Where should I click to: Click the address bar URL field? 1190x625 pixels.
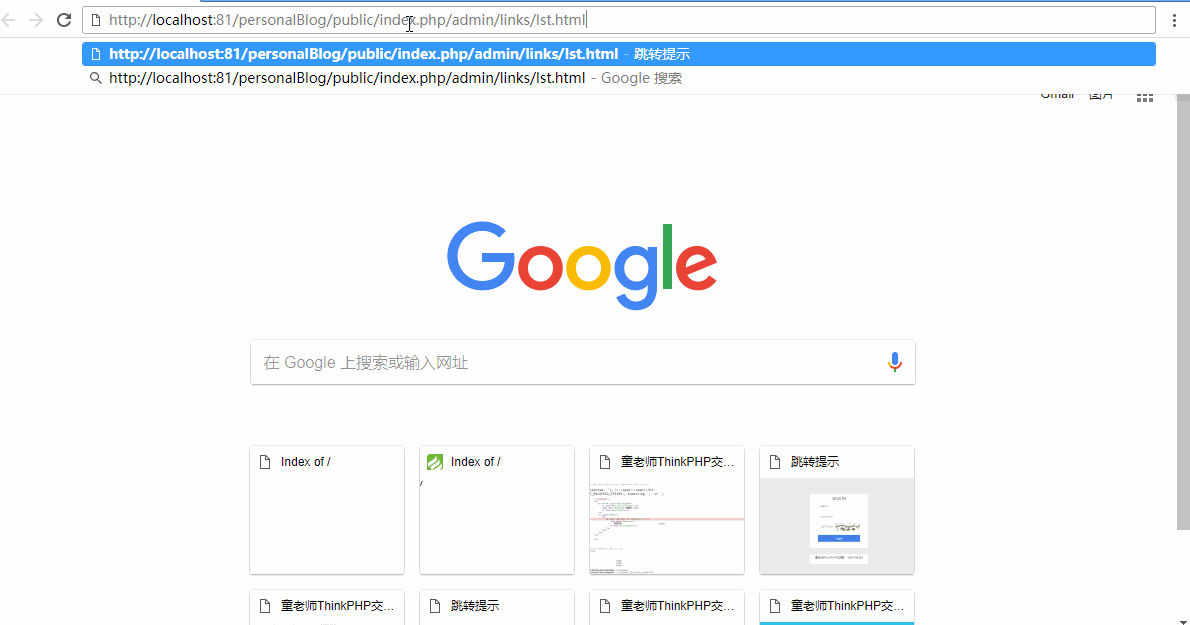click(x=619, y=20)
